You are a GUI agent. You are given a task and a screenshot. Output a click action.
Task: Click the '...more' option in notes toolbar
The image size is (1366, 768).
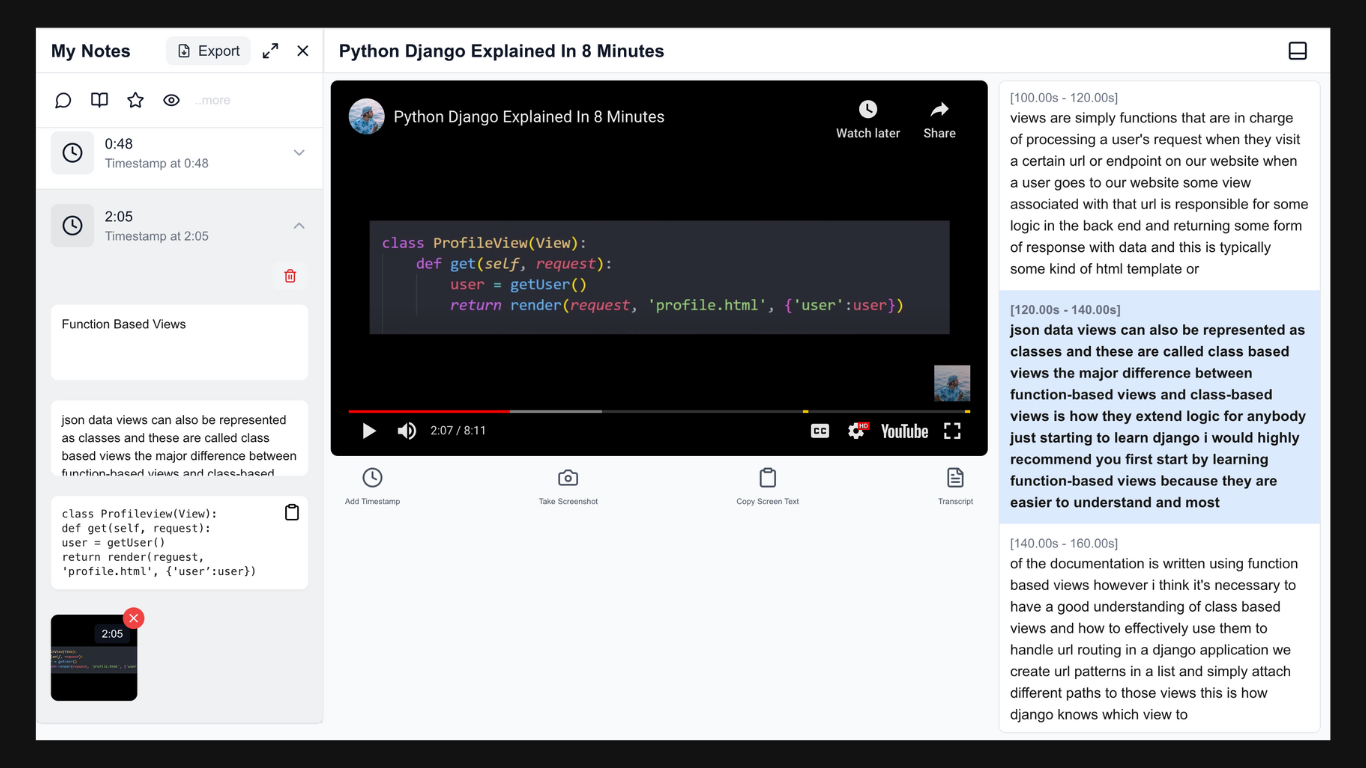click(x=213, y=100)
